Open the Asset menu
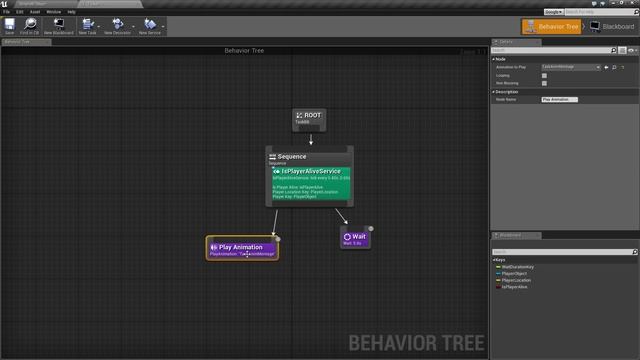This screenshot has height=360, width=640. (35, 12)
